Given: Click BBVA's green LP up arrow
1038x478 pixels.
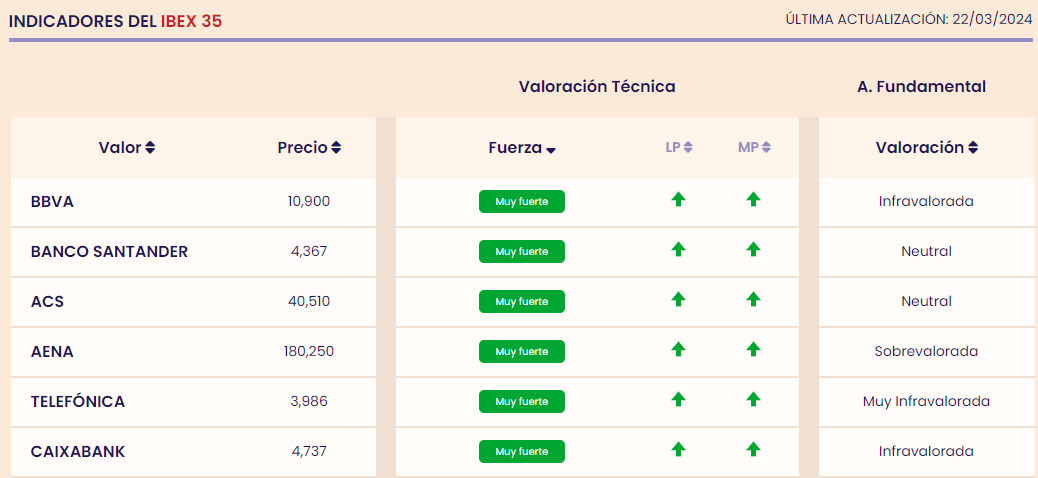Looking at the screenshot, I should (x=678, y=200).
